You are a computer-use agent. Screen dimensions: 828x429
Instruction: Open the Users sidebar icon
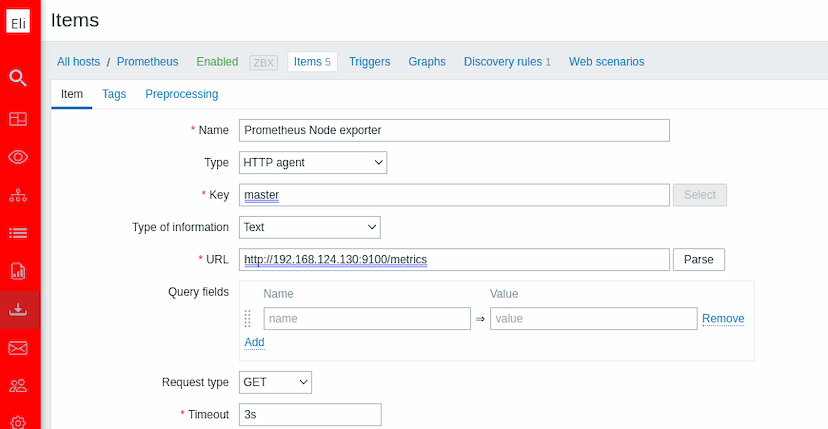coord(18,386)
